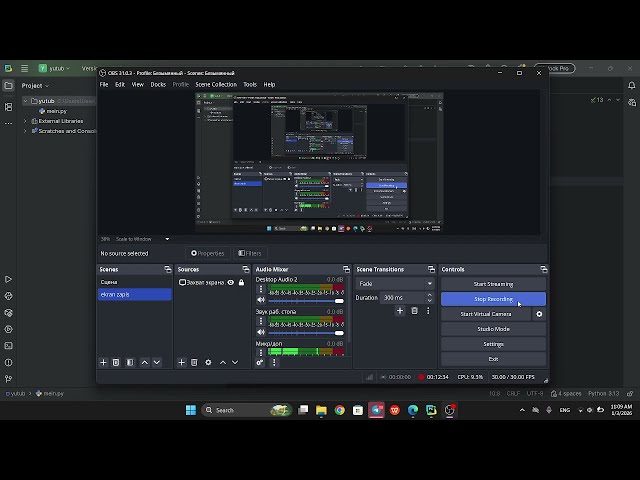Toggle visibility eye of Захват экрана source

point(231,282)
